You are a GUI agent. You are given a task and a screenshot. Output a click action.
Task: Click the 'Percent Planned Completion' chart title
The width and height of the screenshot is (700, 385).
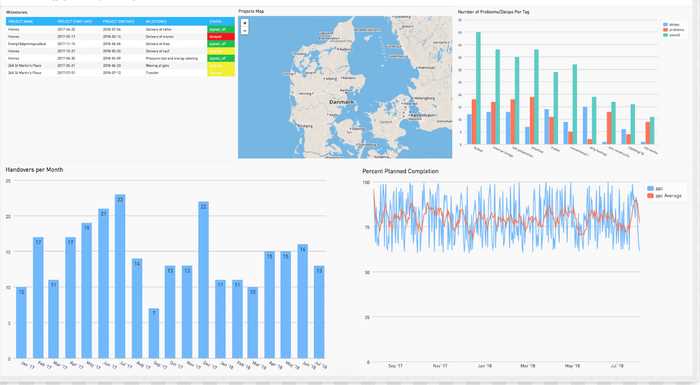coord(400,171)
